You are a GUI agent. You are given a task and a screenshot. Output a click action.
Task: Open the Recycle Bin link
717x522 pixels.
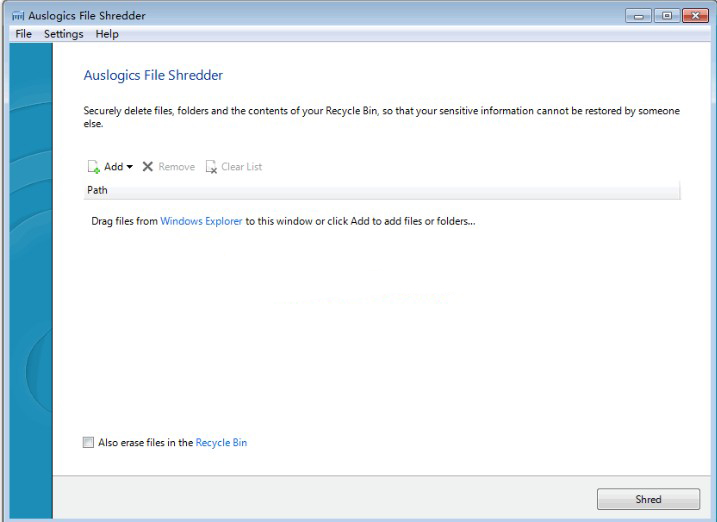tap(221, 442)
